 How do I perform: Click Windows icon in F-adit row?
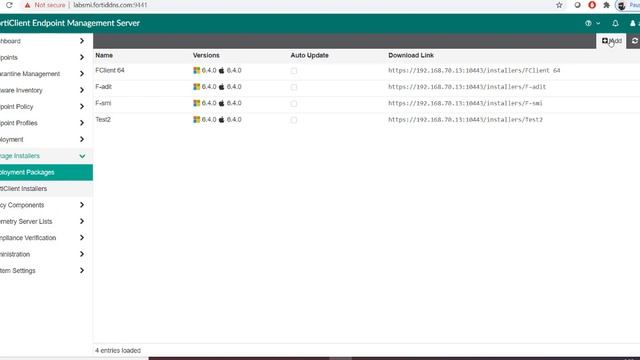(x=196, y=87)
